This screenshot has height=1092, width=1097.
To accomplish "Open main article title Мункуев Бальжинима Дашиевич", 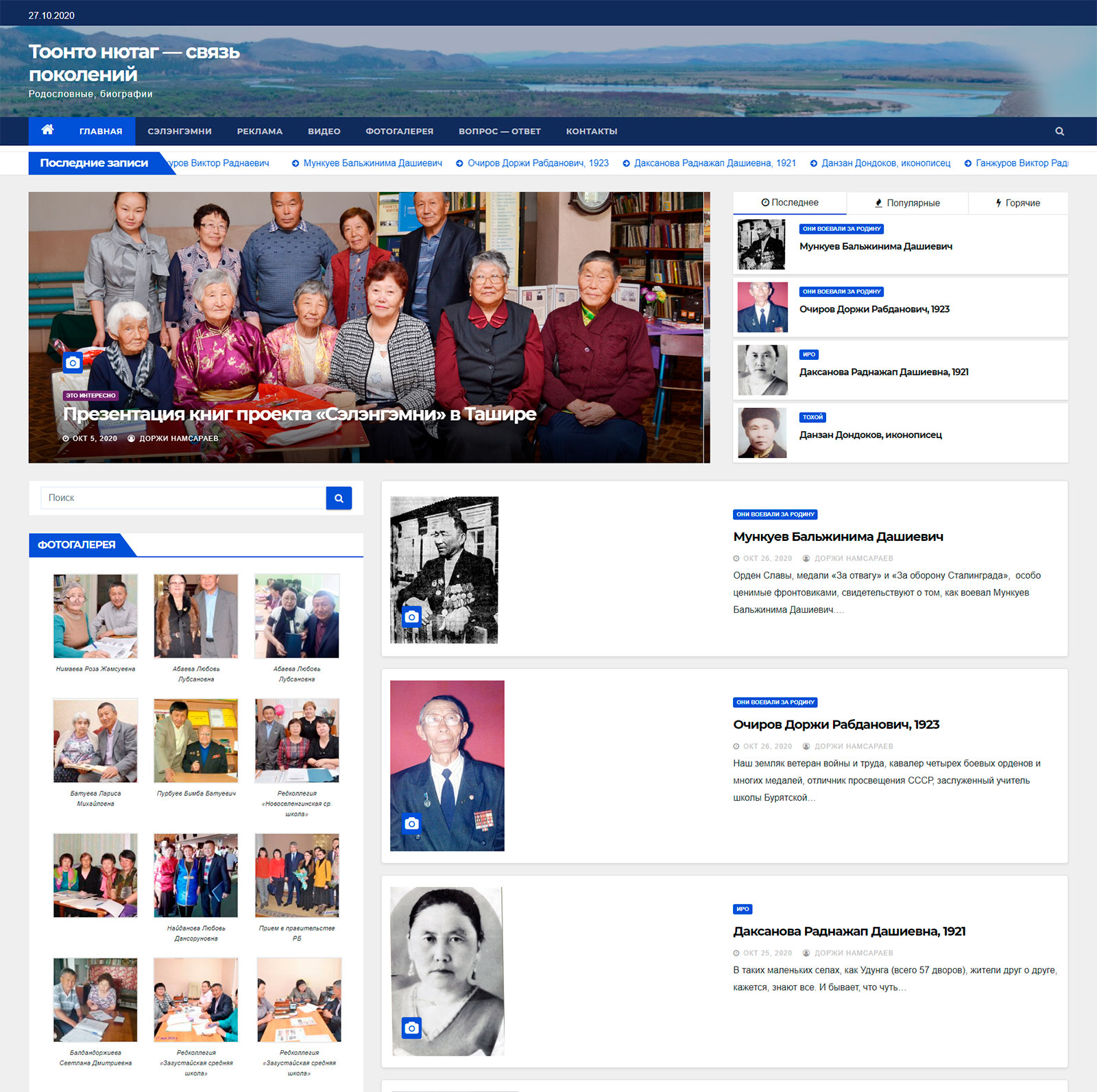I will click(838, 537).
